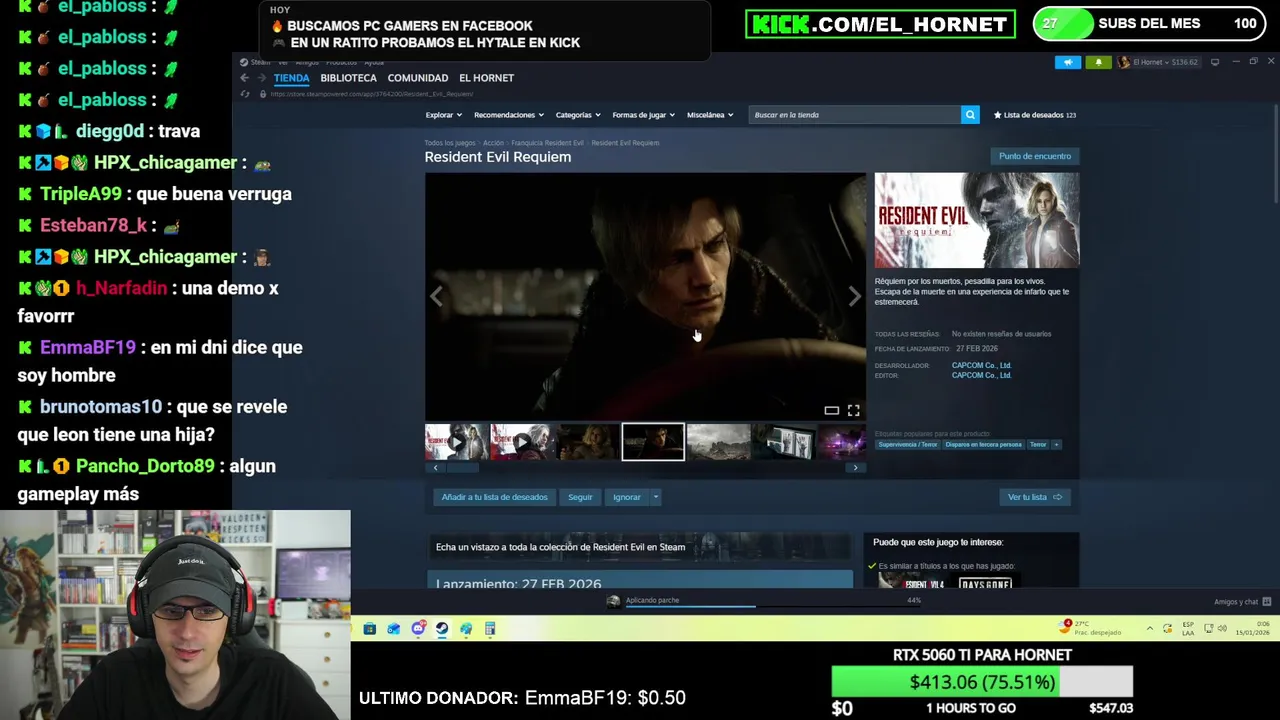Viewport: 1280px width, 720px height.
Task: Click the ESP LAA language indicator
Action: pos(1188,629)
